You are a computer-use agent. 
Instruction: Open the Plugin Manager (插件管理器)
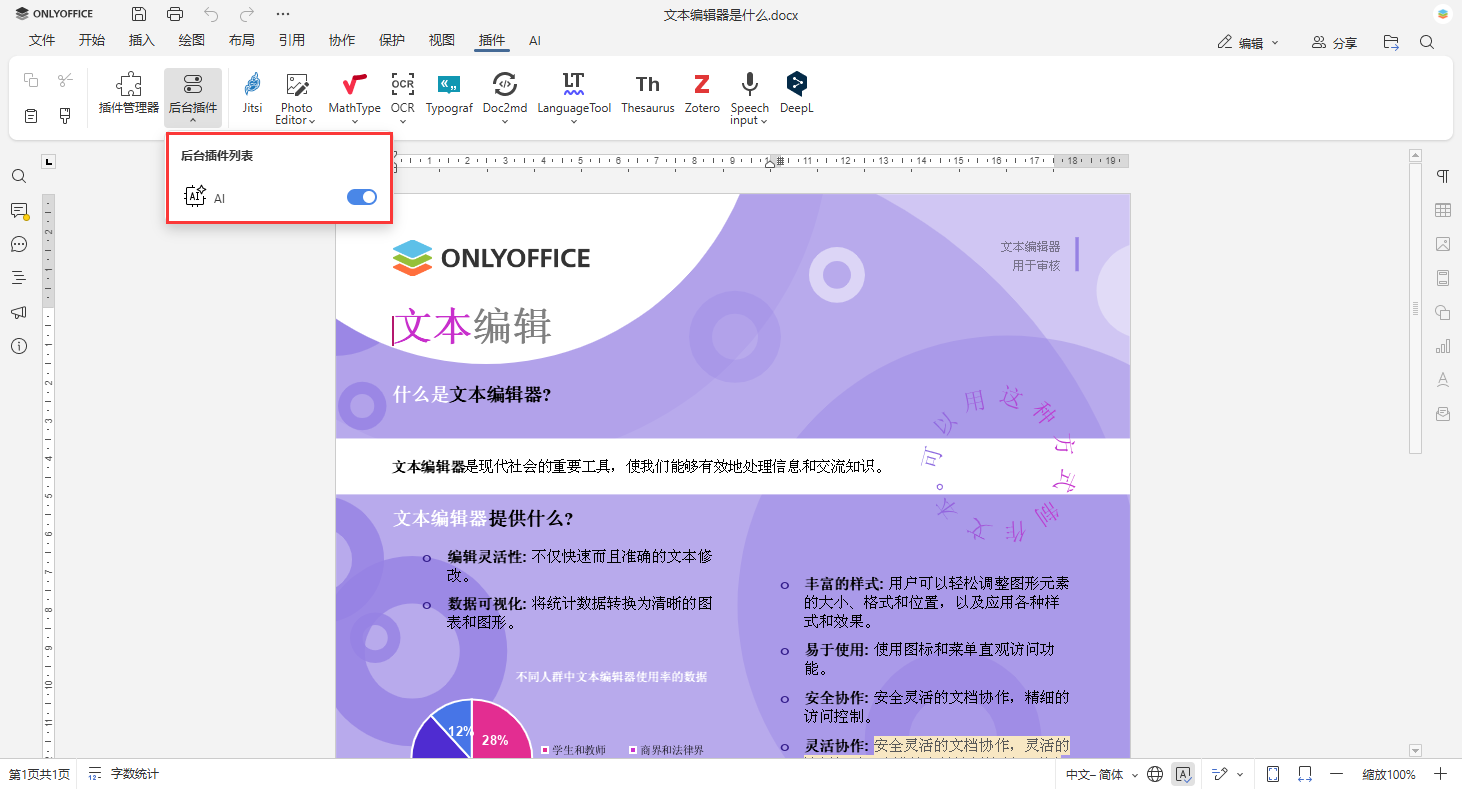[x=129, y=95]
